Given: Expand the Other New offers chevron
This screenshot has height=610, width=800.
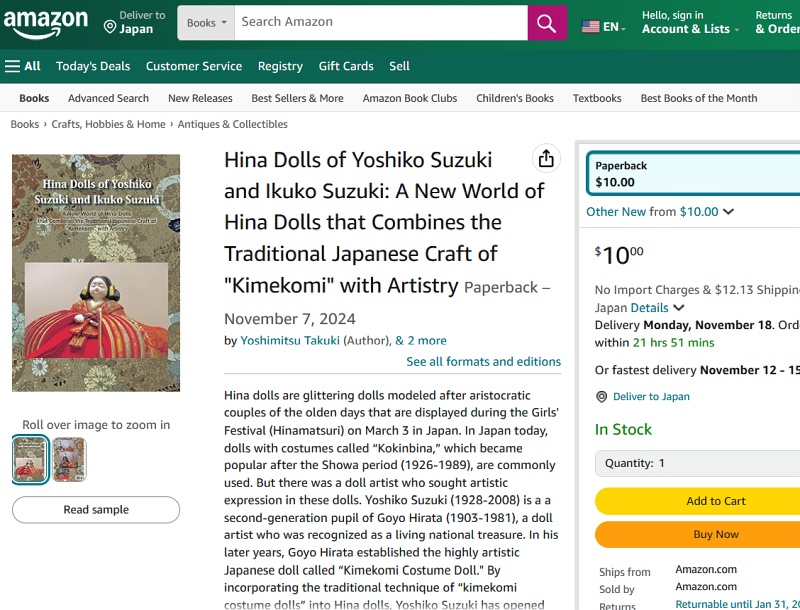Looking at the screenshot, I should coord(728,212).
